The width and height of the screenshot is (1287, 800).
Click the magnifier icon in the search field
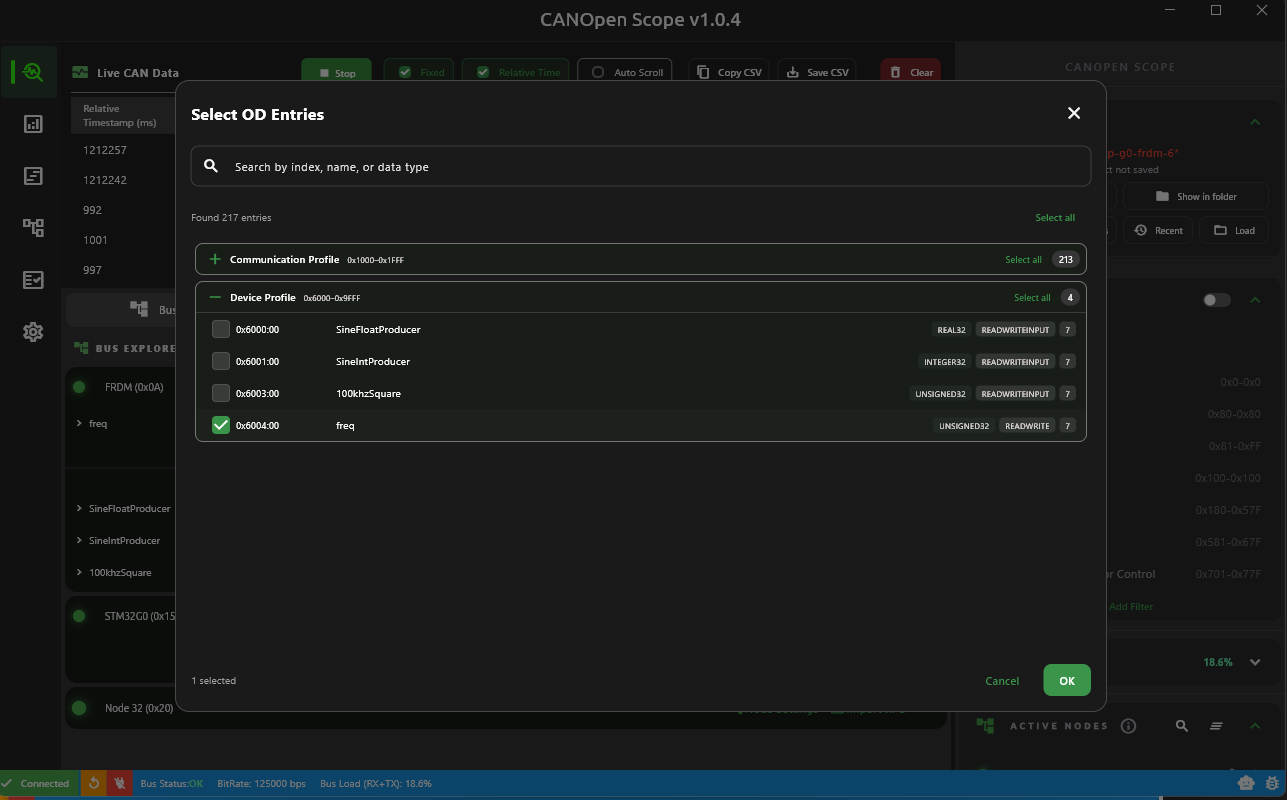211,166
